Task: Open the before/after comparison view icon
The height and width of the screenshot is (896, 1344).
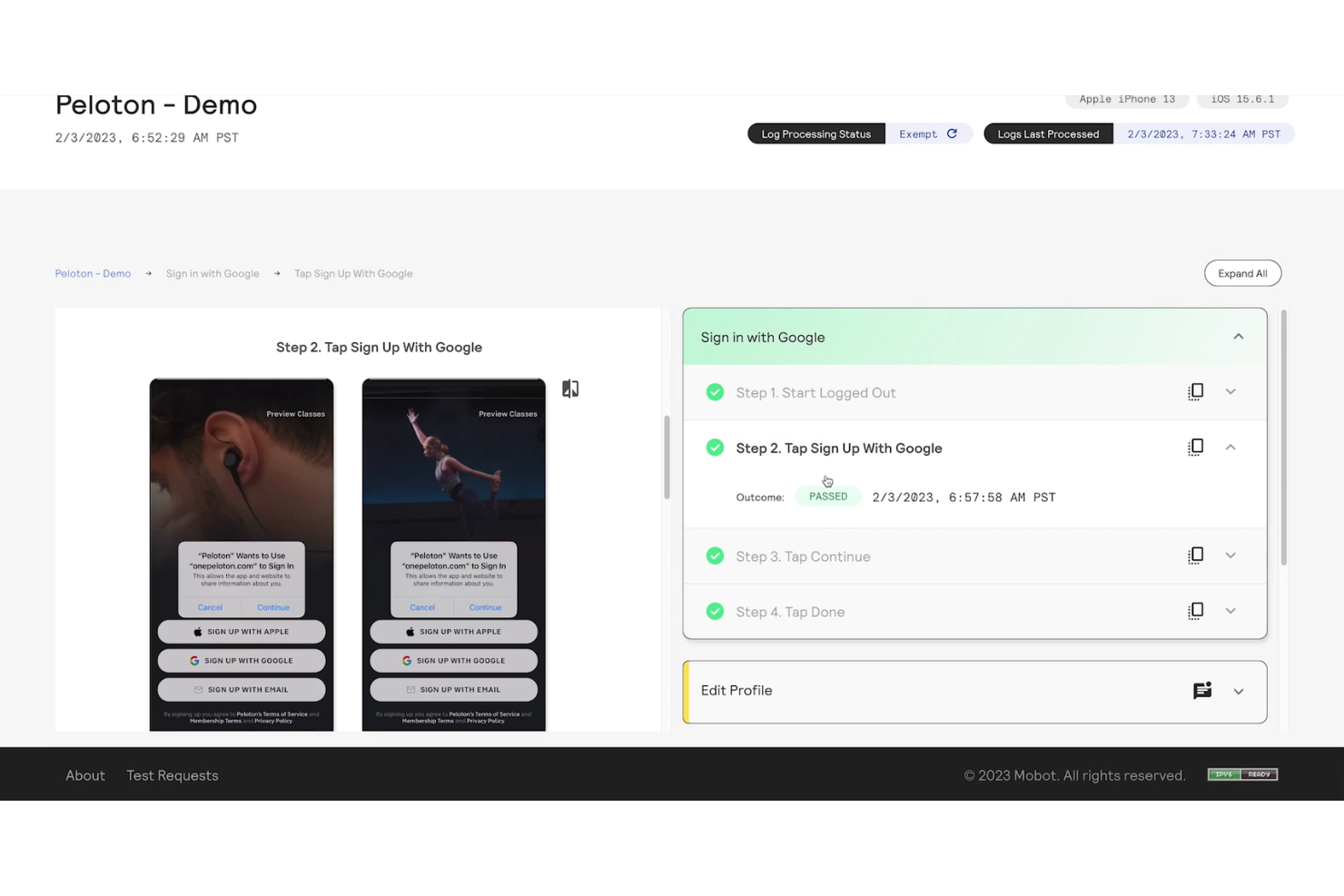Action: (570, 388)
